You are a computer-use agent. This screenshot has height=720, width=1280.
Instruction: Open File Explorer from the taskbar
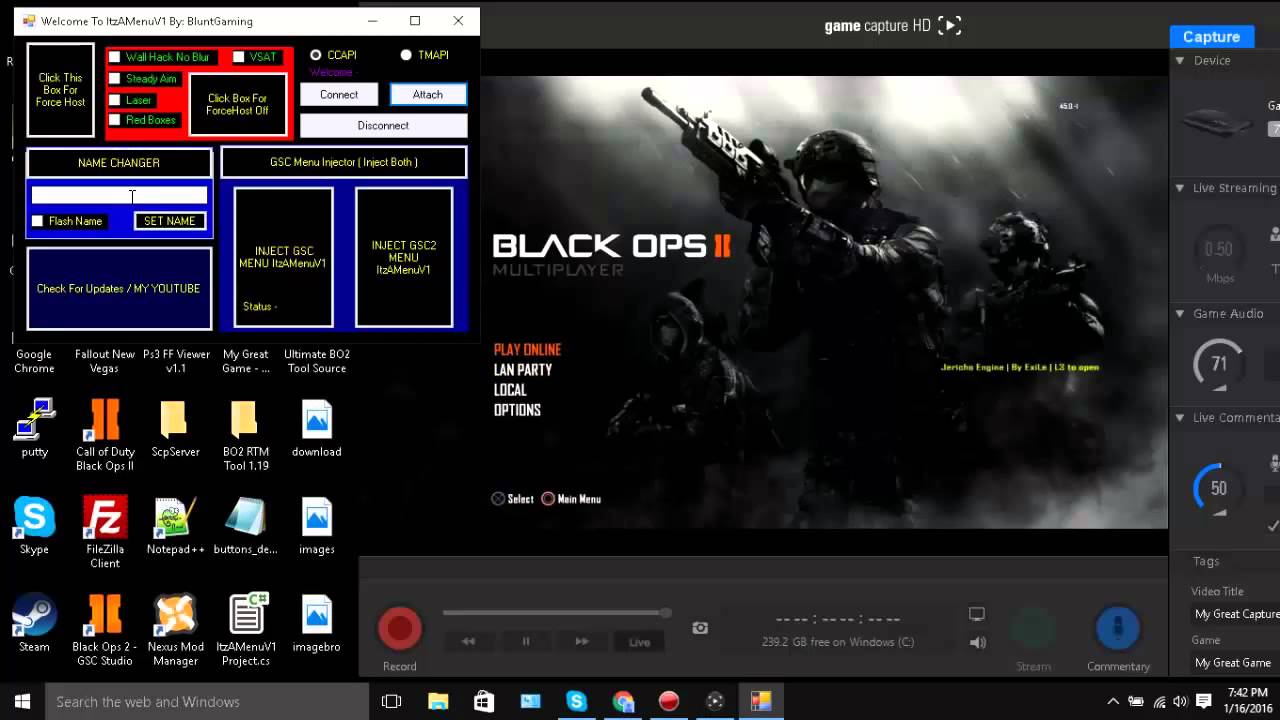tap(438, 701)
